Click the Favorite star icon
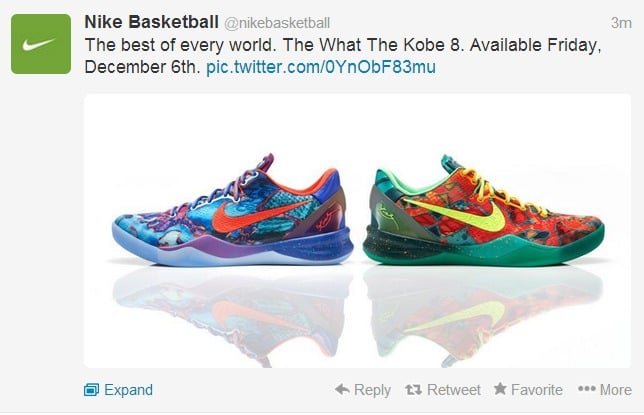 [500, 388]
